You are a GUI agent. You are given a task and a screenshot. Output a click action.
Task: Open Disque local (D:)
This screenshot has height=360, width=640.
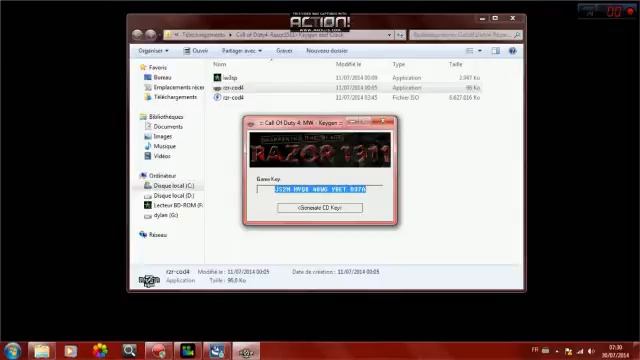[x=173, y=196]
